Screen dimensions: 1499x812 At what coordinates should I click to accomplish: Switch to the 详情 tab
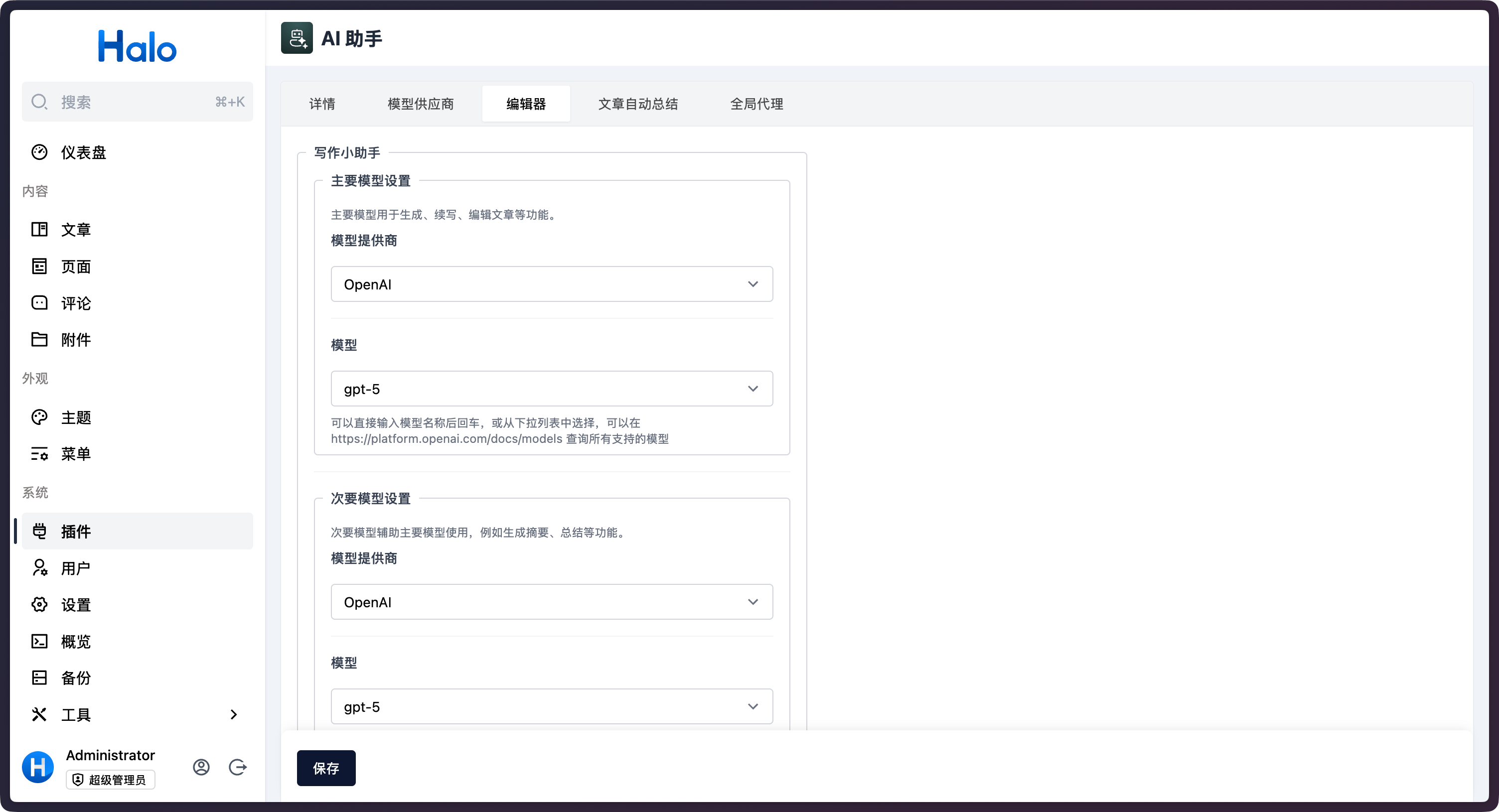click(322, 104)
